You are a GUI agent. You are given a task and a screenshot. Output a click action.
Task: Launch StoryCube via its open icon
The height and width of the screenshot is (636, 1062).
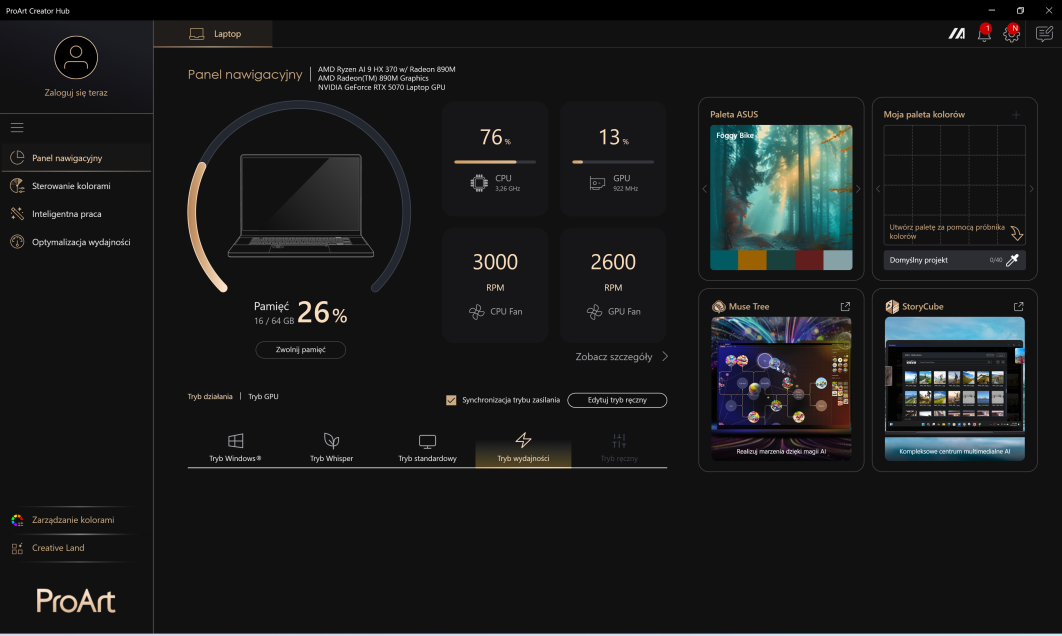pos(1018,307)
